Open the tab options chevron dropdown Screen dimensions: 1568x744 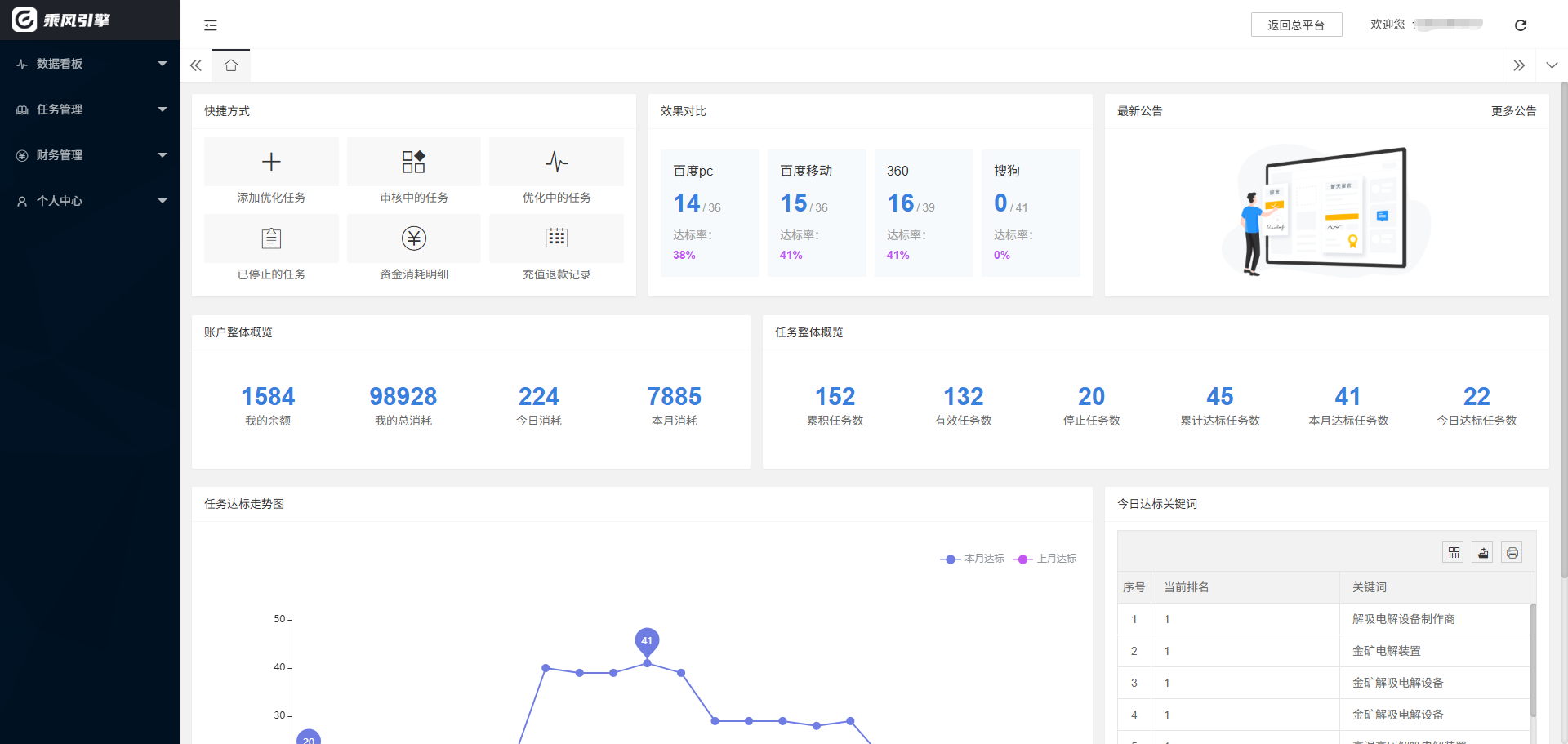(1552, 65)
